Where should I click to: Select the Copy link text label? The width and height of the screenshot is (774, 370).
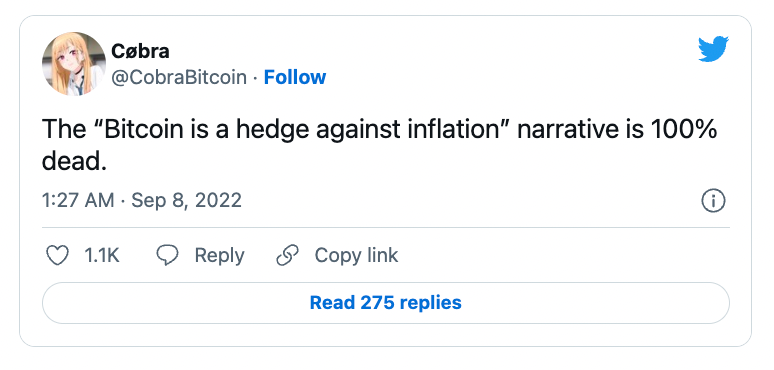tap(356, 256)
